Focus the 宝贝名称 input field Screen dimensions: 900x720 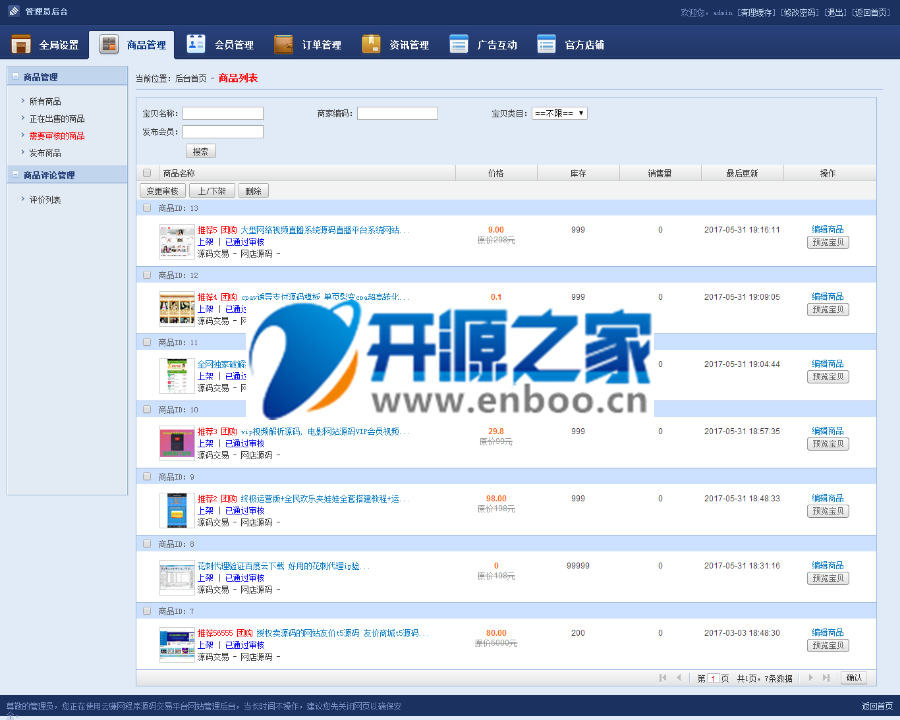(x=223, y=113)
